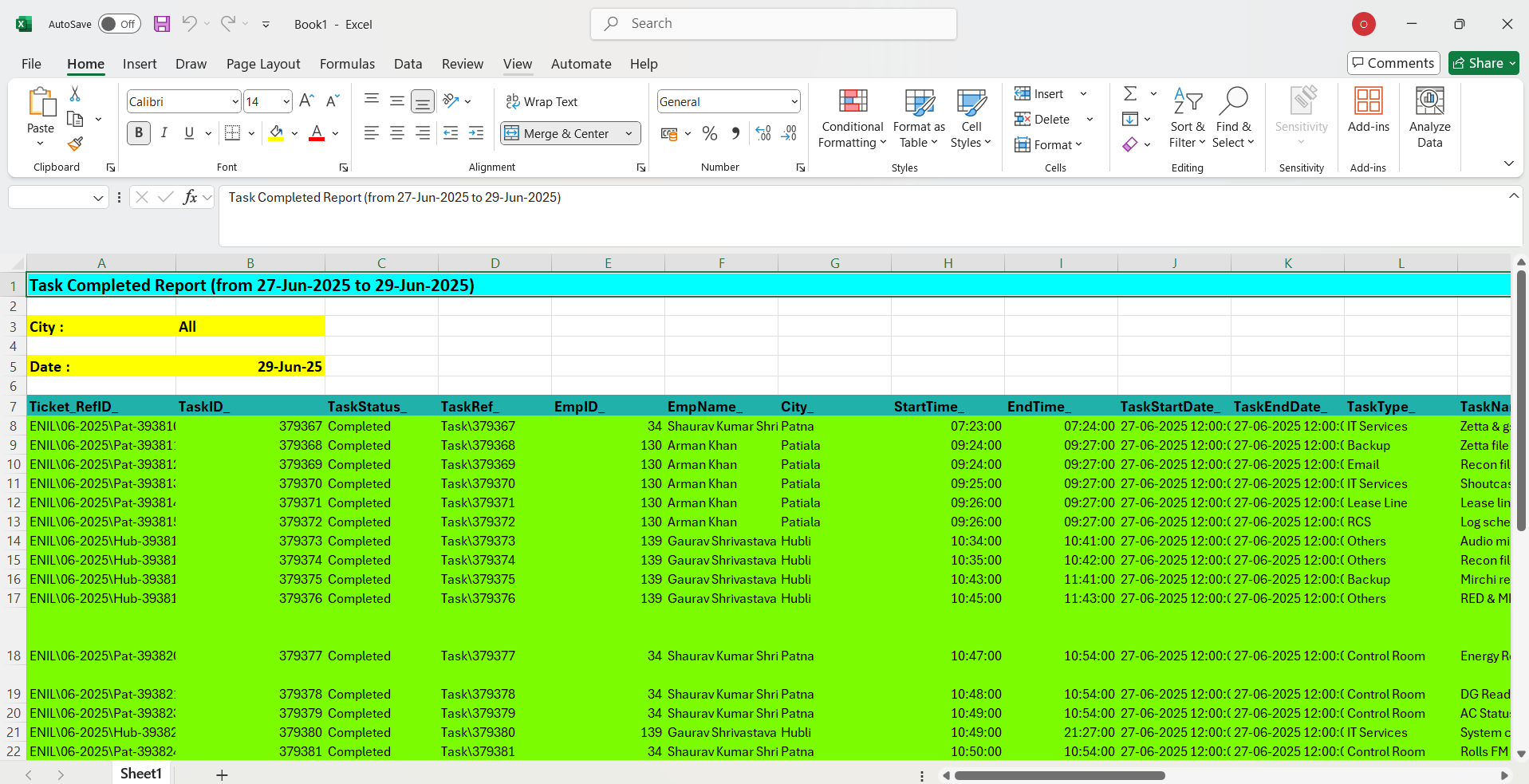Image resolution: width=1529 pixels, height=784 pixels.
Task: Click the Paste clipboard icon
Action: [41, 103]
